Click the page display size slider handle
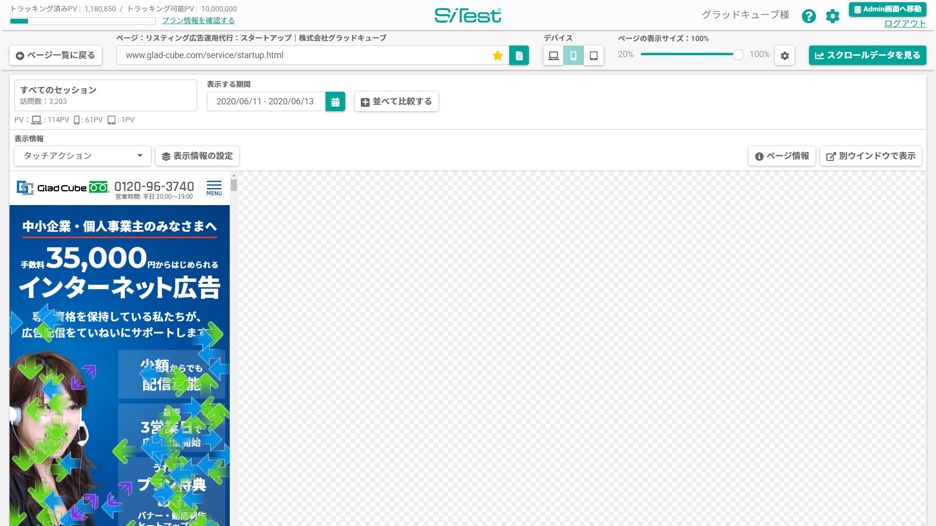Screen dimensions: 936x526 (x=738, y=55)
